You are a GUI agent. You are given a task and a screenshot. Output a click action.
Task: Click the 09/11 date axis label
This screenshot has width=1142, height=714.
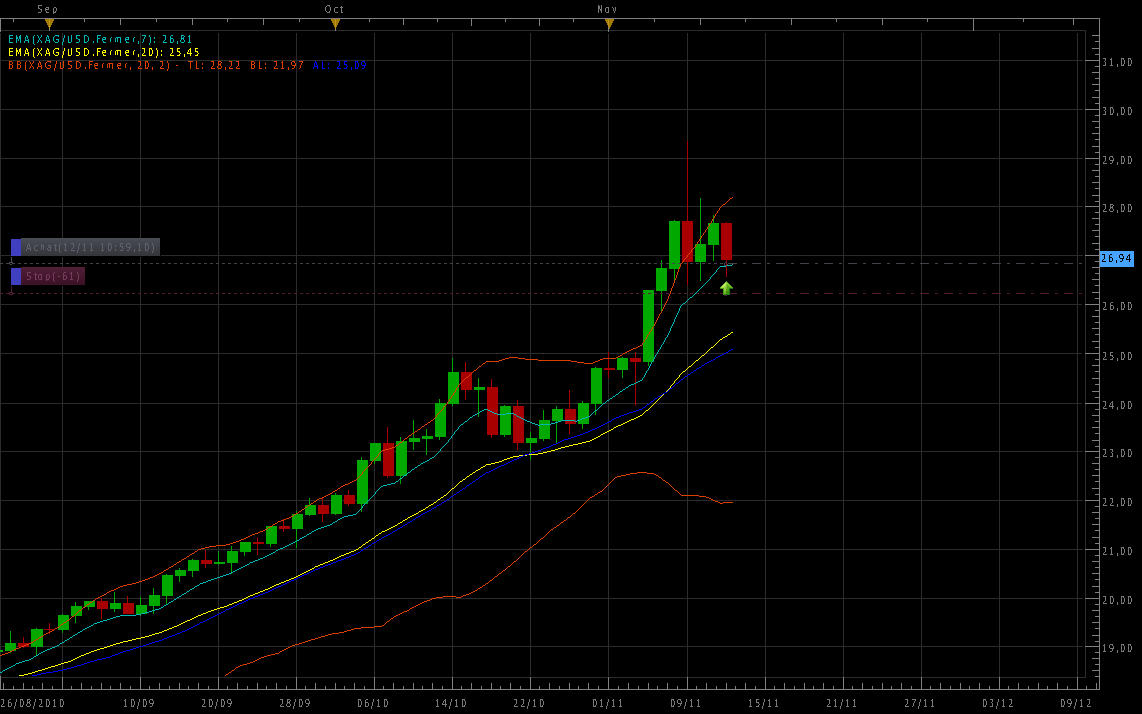685,704
